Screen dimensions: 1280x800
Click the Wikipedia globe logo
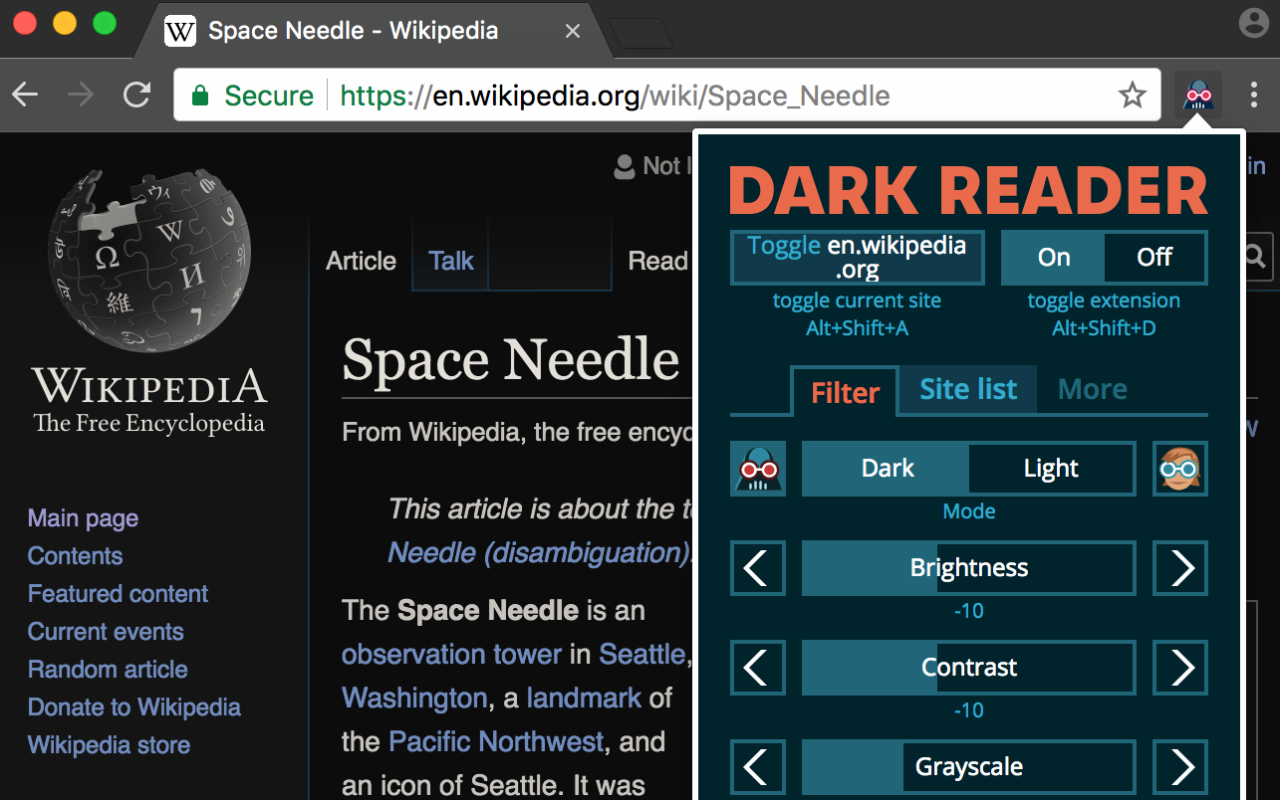(148, 256)
